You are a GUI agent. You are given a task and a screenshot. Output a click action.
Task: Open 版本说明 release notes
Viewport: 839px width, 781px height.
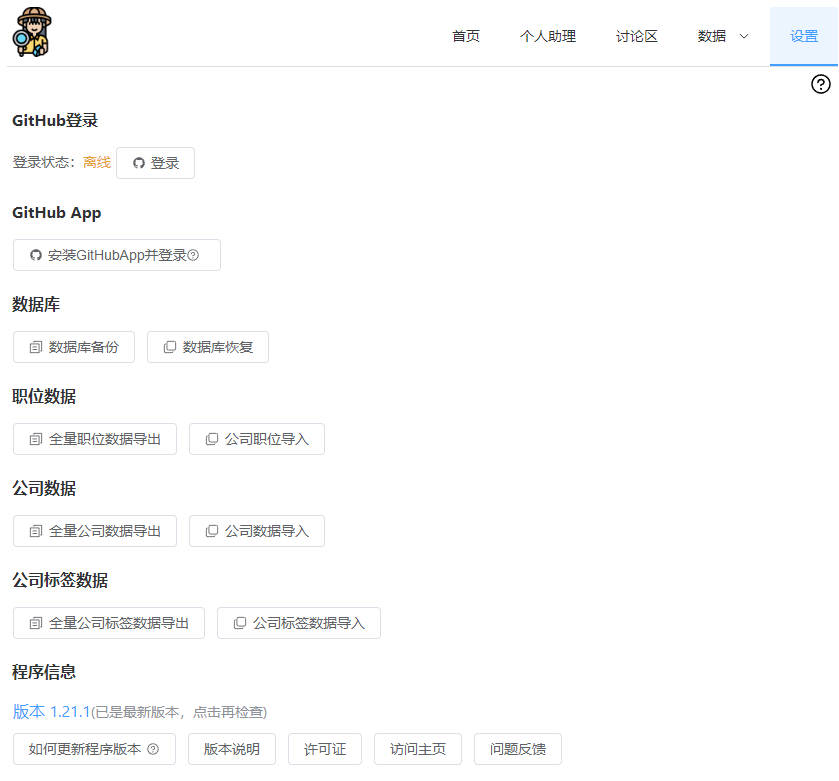pos(232,749)
